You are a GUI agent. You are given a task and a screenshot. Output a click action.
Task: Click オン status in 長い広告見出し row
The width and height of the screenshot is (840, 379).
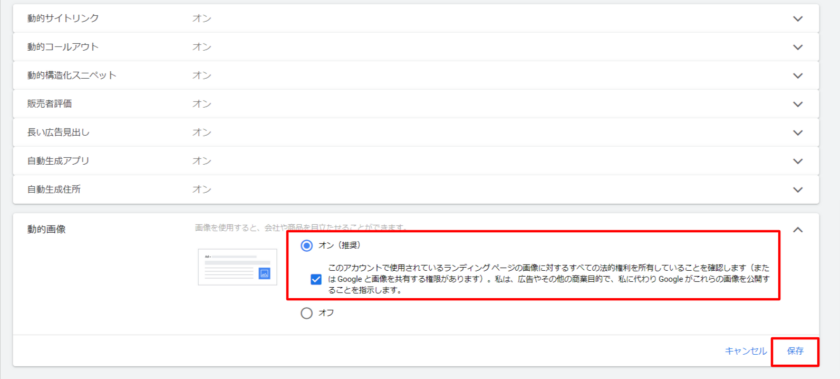tap(202, 132)
